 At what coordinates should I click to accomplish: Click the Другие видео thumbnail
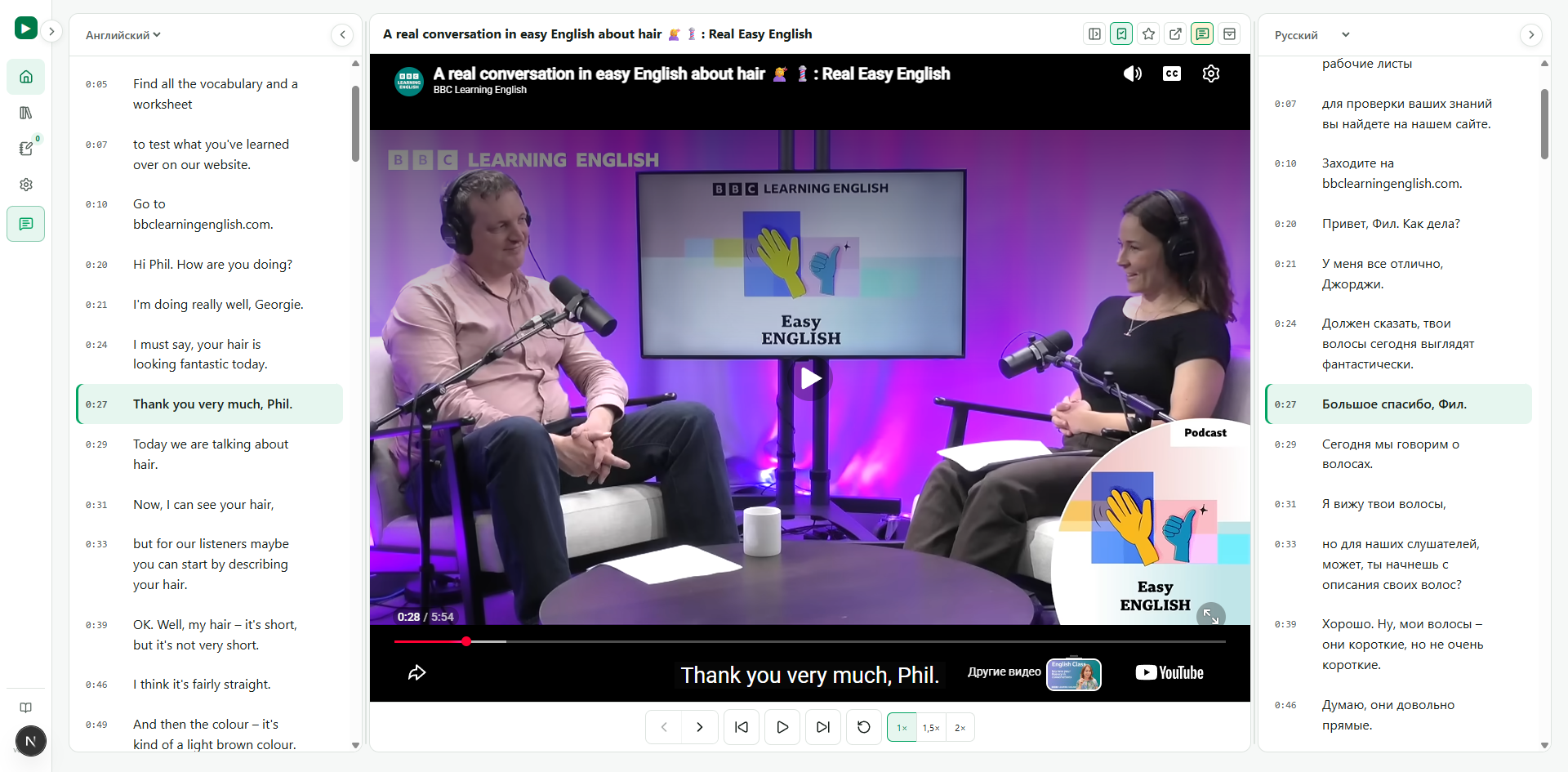(1074, 675)
